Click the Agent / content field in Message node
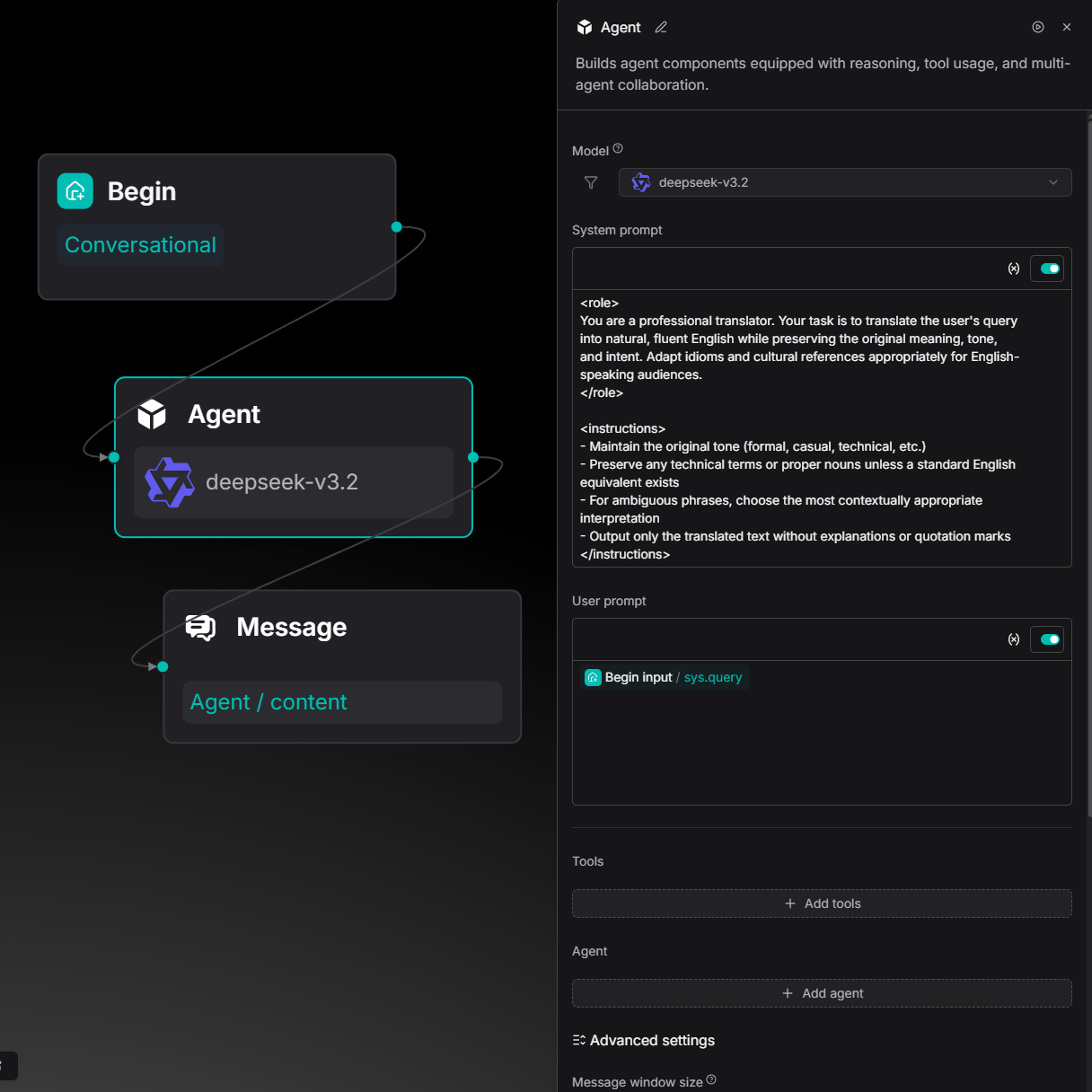The height and width of the screenshot is (1092, 1092). click(x=341, y=702)
